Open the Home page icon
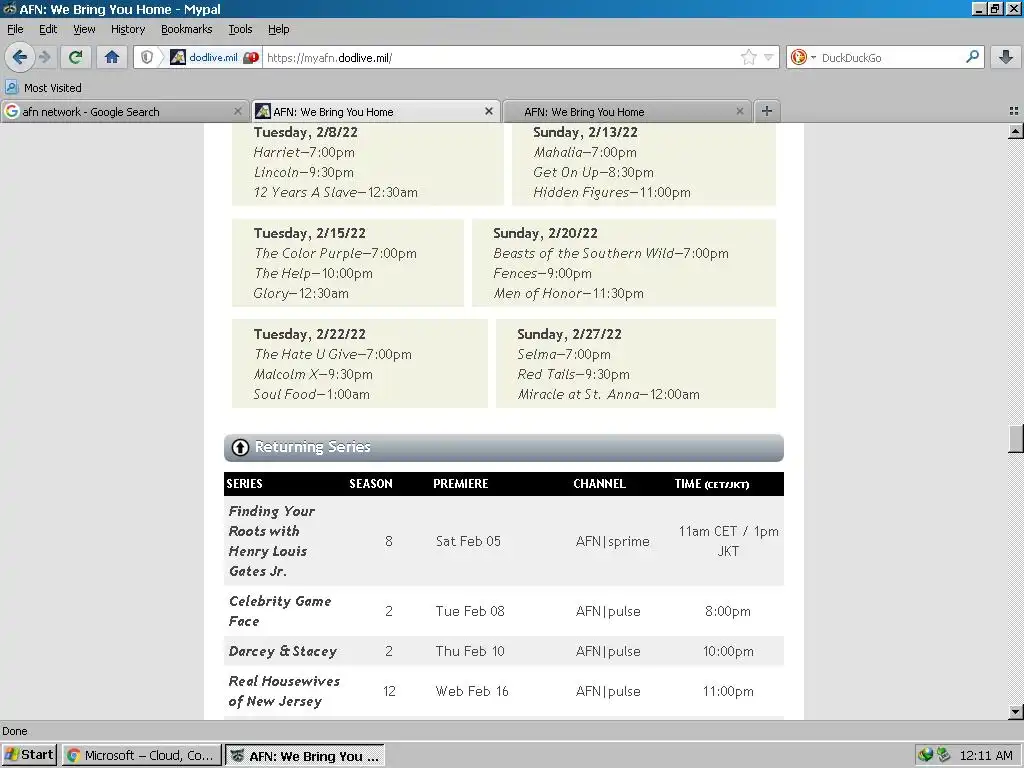 coord(112,57)
